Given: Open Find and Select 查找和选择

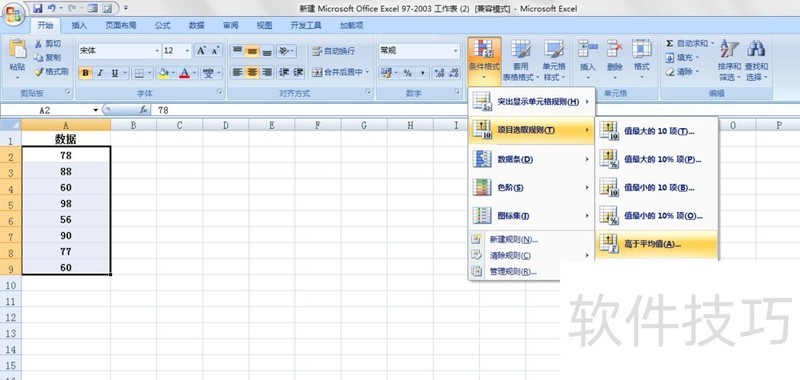Looking at the screenshot, I should point(756,60).
